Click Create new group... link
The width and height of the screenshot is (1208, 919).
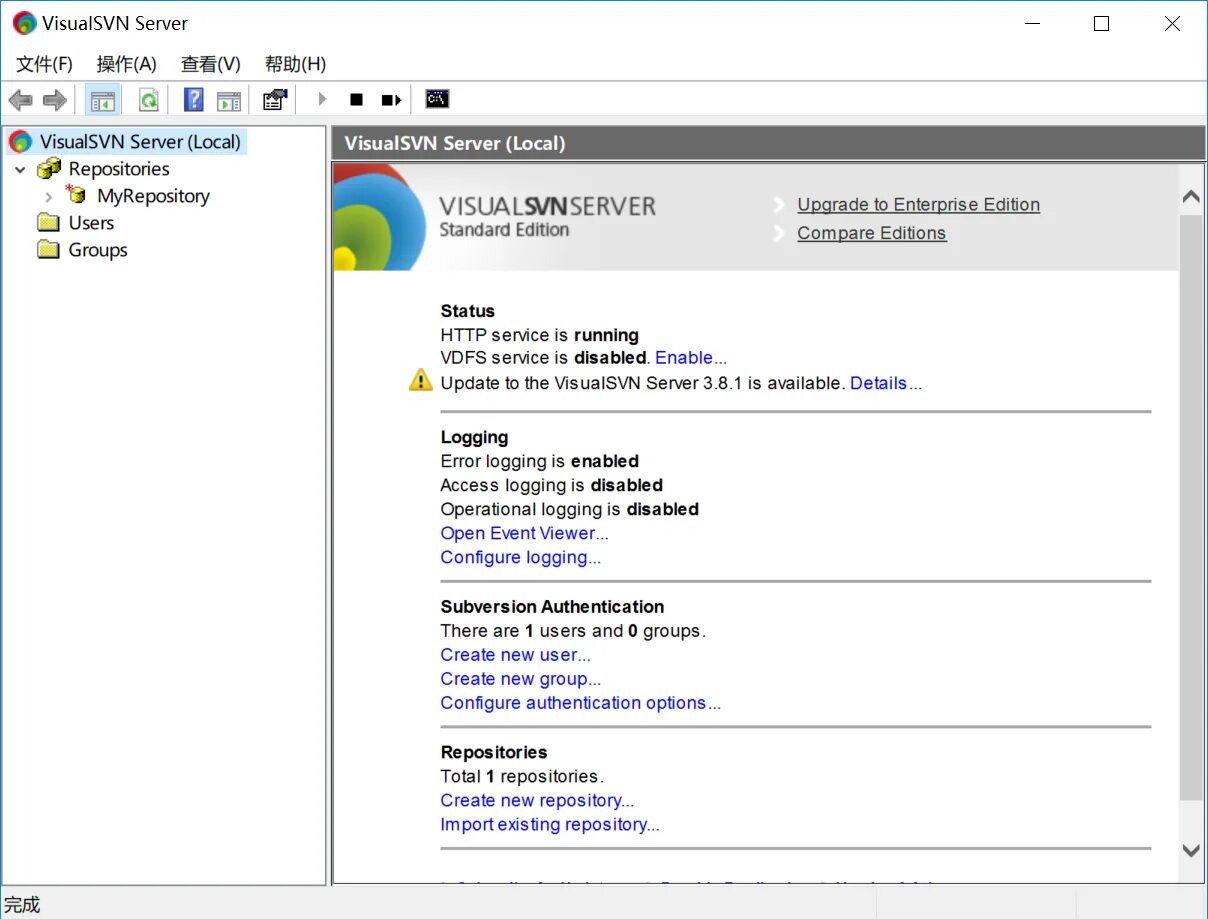coord(520,679)
